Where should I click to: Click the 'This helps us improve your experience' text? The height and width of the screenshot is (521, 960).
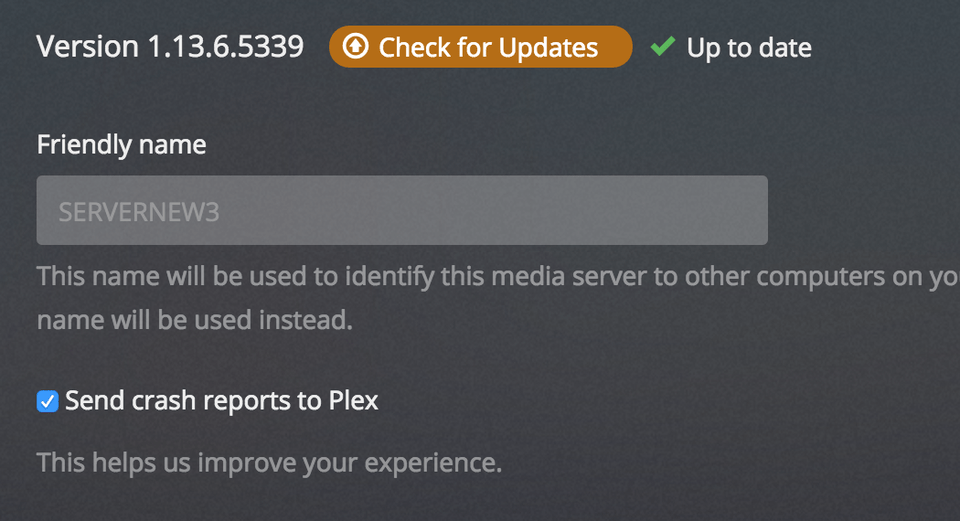point(269,463)
